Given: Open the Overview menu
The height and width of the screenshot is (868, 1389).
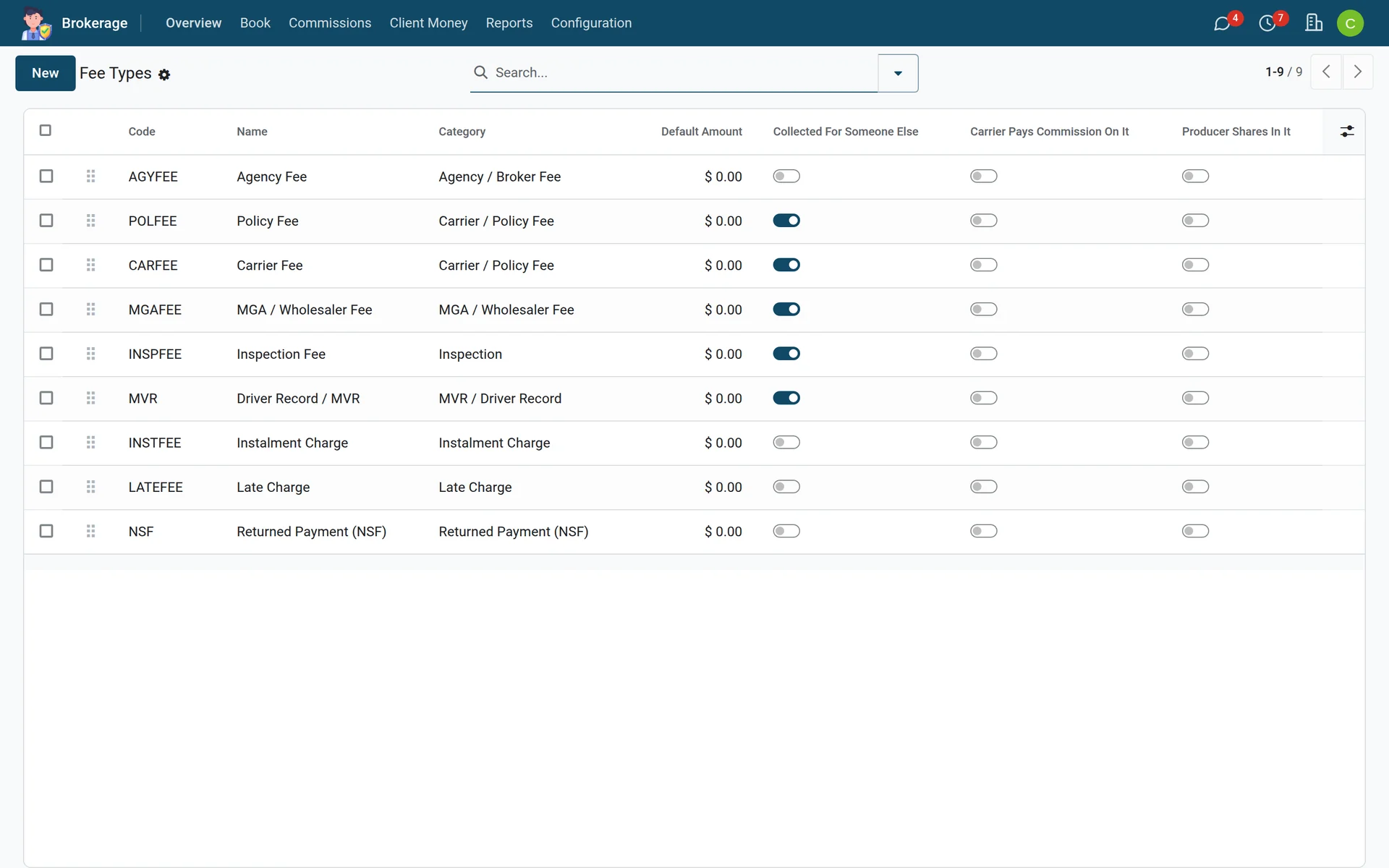Looking at the screenshot, I should pyautogui.click(x=193, y=23).
